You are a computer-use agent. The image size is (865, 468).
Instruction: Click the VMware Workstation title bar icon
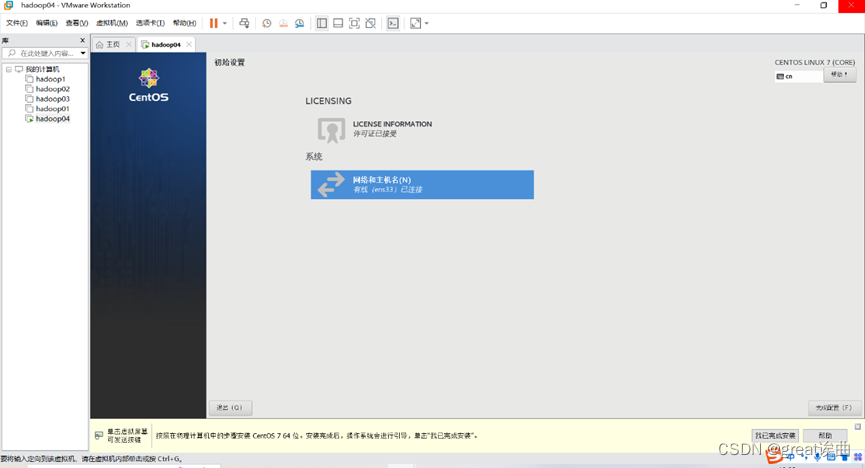[9, 5]
